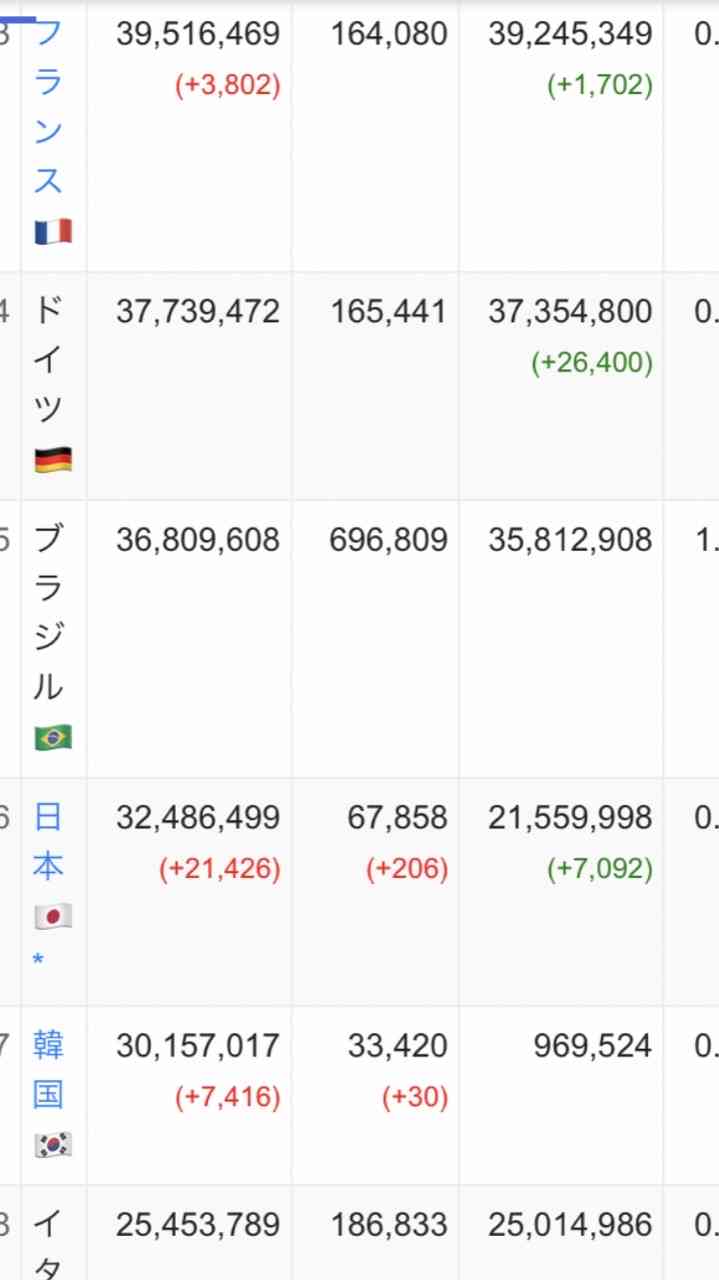The height and width of the screenshot is (1280, 719).
Task: Tap the Germany flag icon
Action: (x=53, y=460)
